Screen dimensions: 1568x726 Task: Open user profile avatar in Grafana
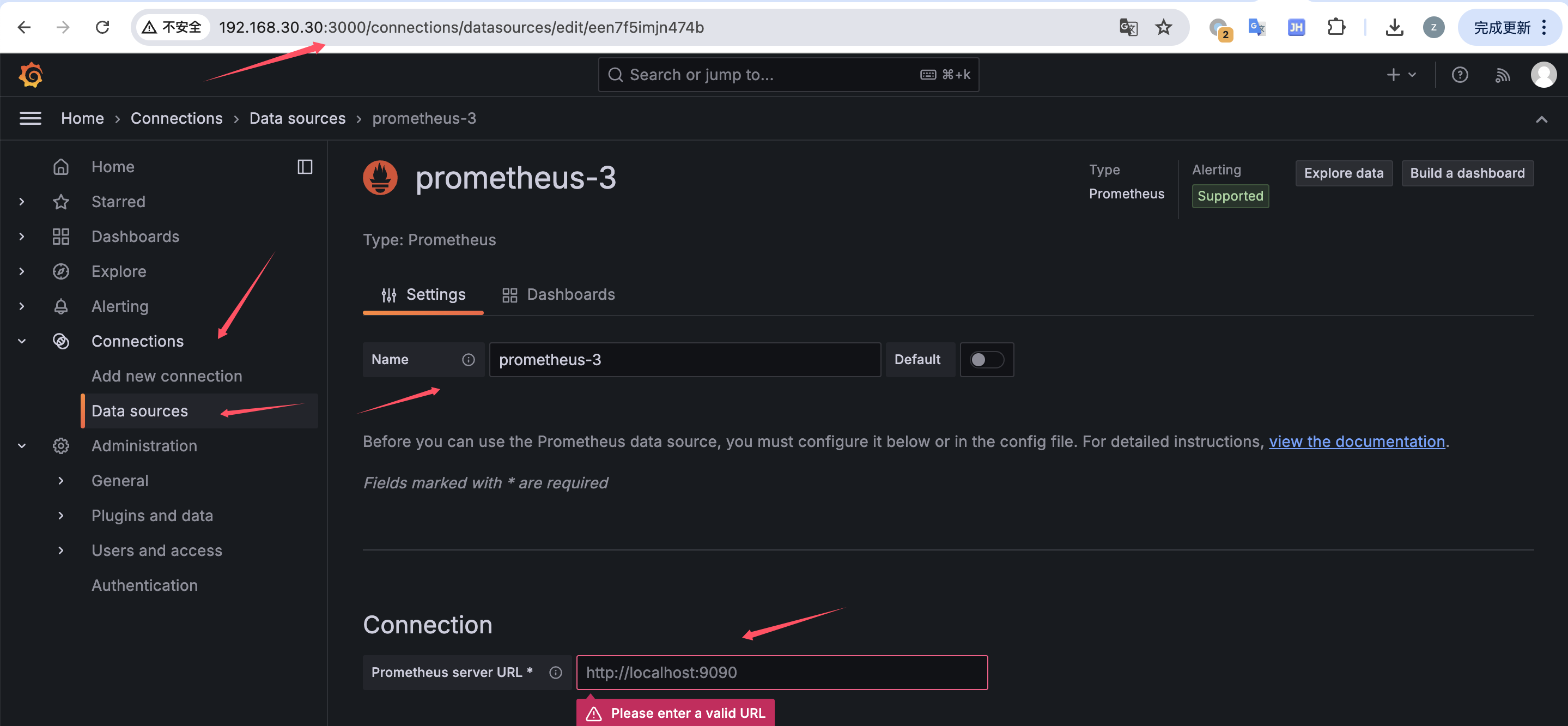click(1543, 75)
